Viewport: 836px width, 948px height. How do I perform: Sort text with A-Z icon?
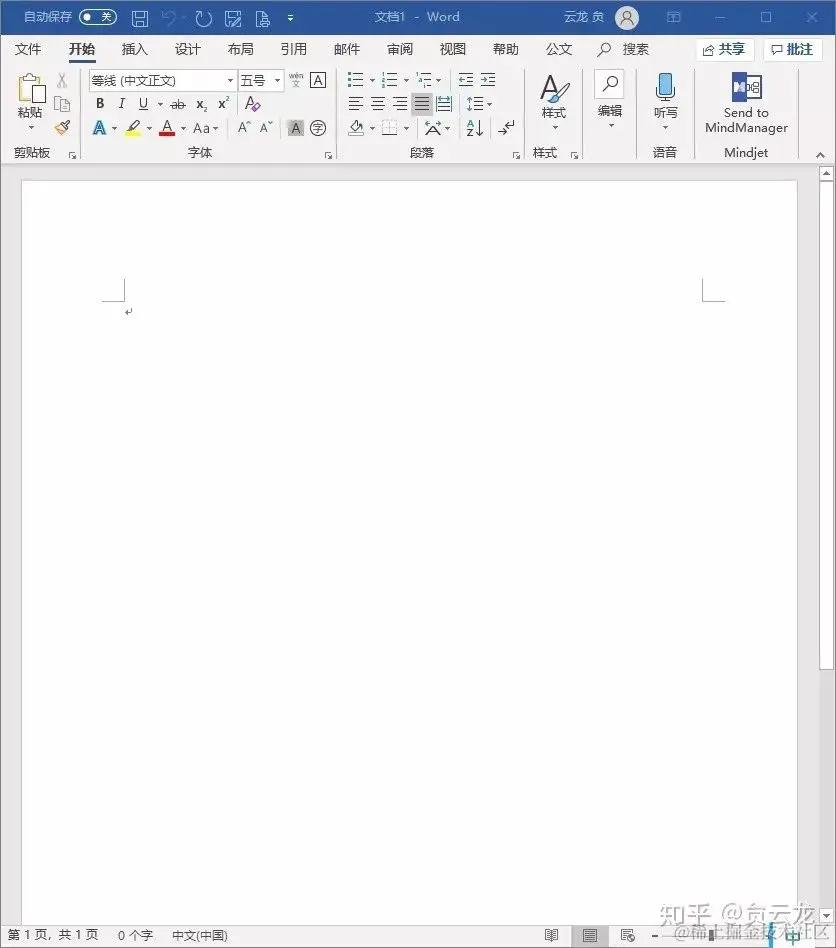pyautogui.click(x=475, y=128)
